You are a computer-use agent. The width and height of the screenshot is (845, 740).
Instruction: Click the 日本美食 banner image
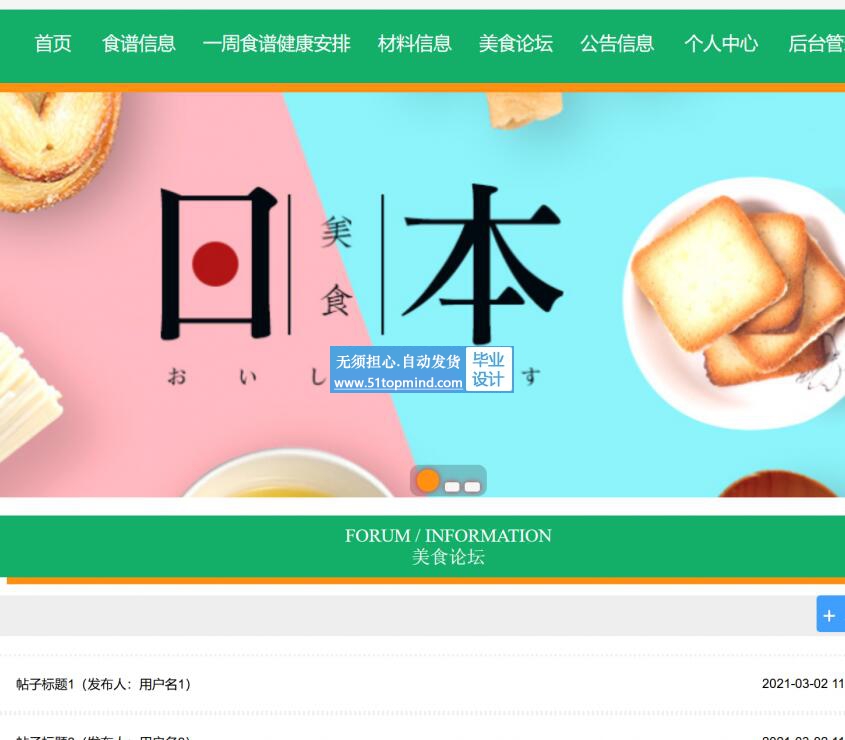tap(422, 294)
